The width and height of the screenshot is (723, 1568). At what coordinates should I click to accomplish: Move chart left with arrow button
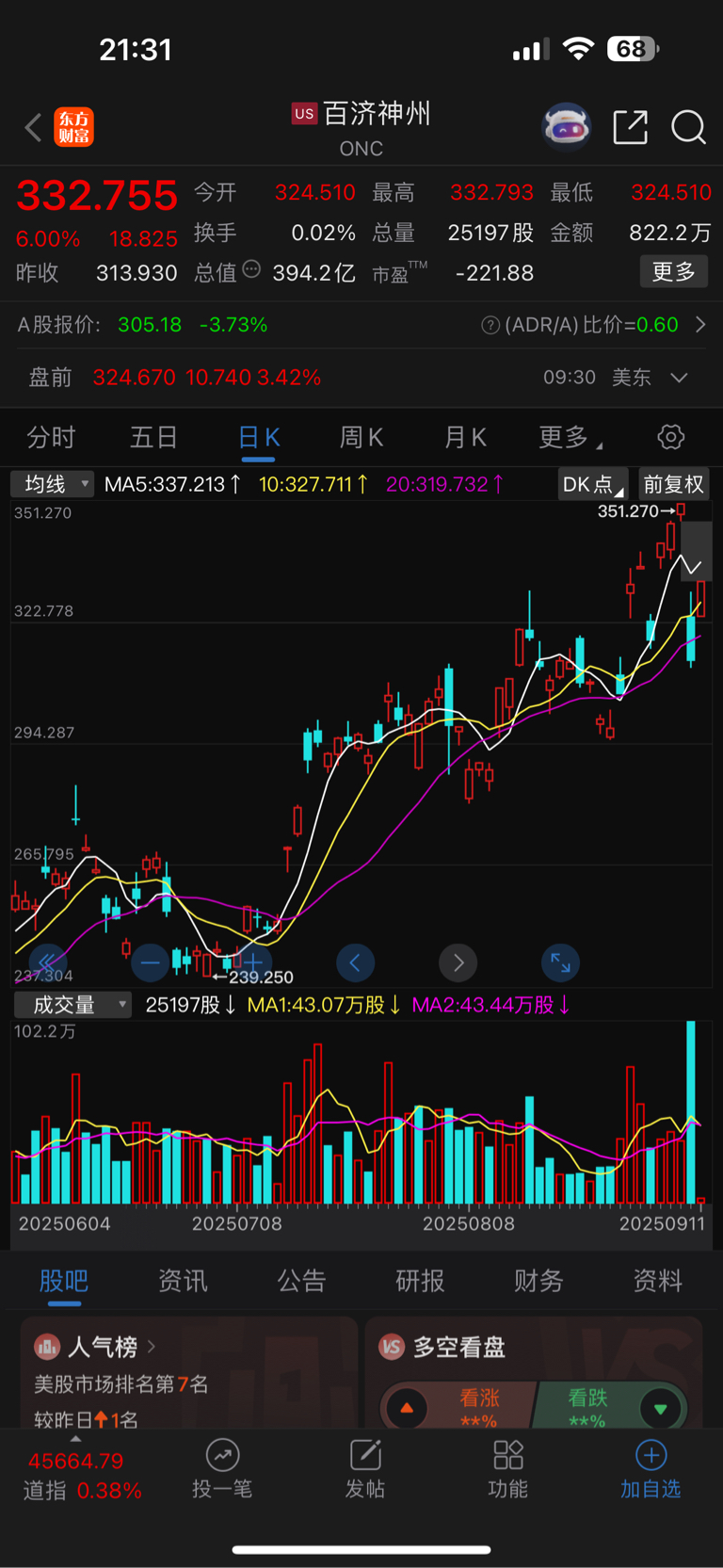click(x=356, y=962)
